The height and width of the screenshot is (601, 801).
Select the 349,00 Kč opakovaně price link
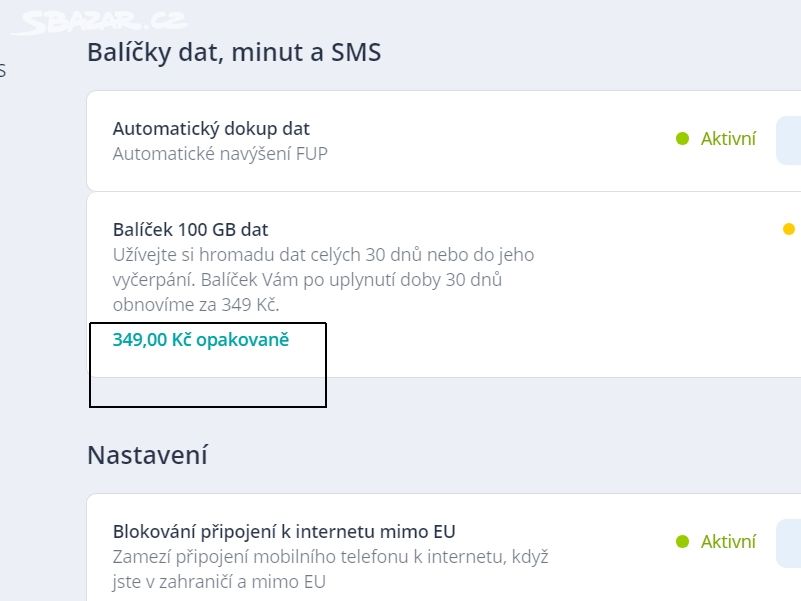click(201, 340)
